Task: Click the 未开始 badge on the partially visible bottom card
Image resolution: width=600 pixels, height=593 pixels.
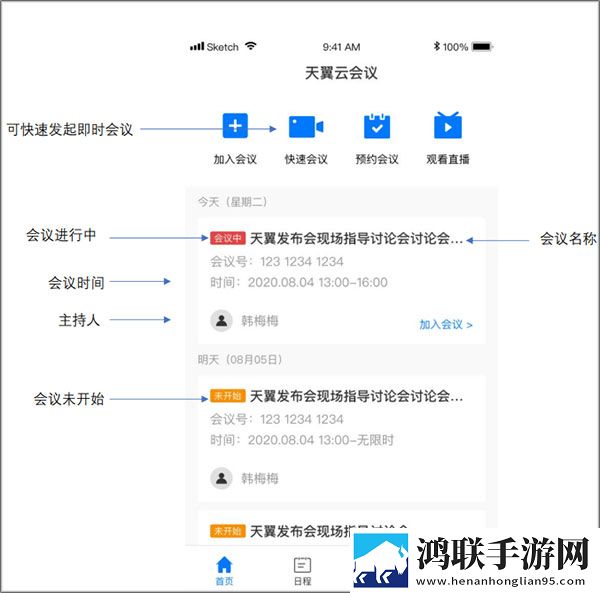Action: tap(227, 531)
